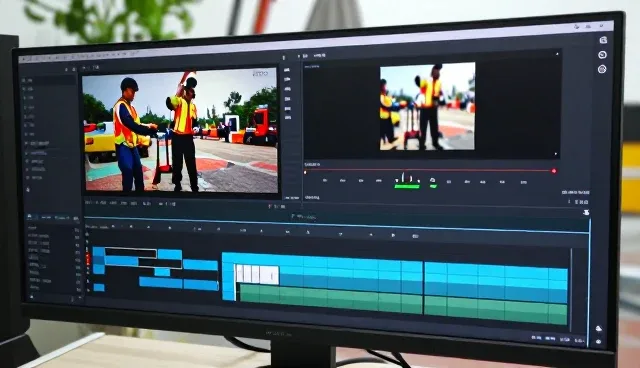This screenshot has height=368, width=640.
Task: Click the circular arrow icon in right sidebar
Action: [x=602, y=55]
